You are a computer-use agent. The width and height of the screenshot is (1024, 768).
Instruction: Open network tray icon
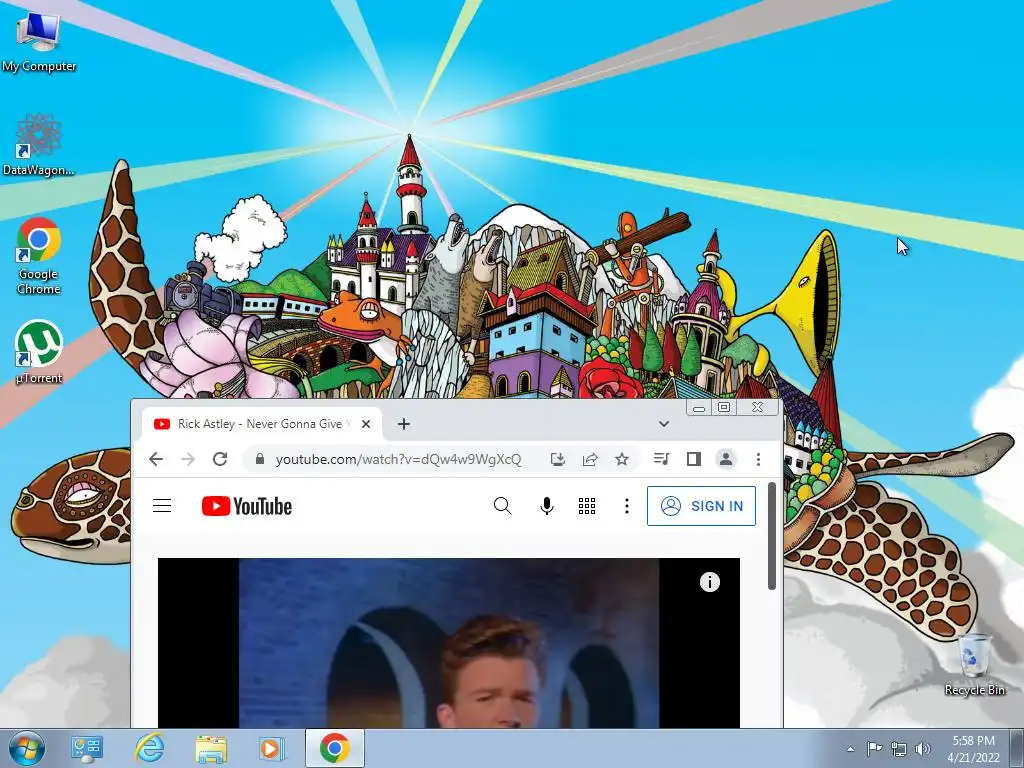coord(899,749)
